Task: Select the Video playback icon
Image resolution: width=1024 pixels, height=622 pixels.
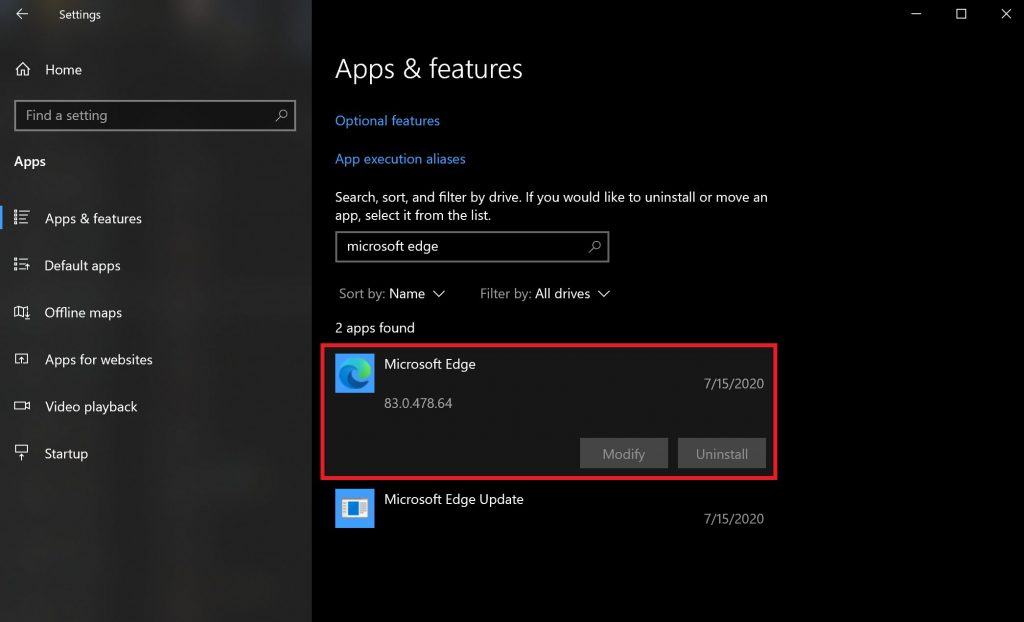Action: [x=21, y=406]
